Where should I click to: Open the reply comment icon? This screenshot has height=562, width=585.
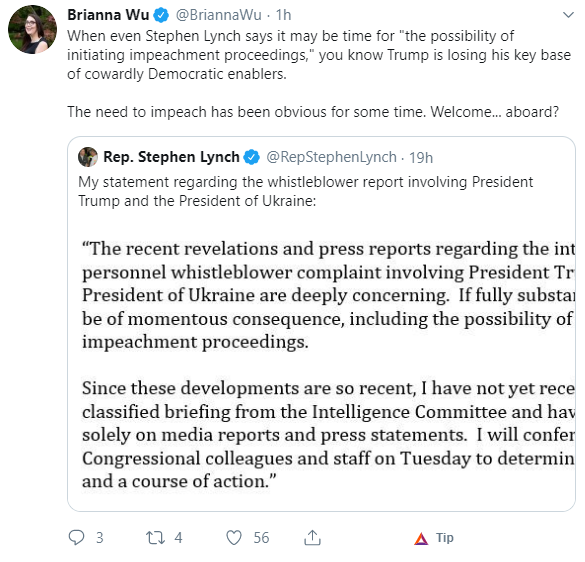pyautogui.click(x=76, y=538)
